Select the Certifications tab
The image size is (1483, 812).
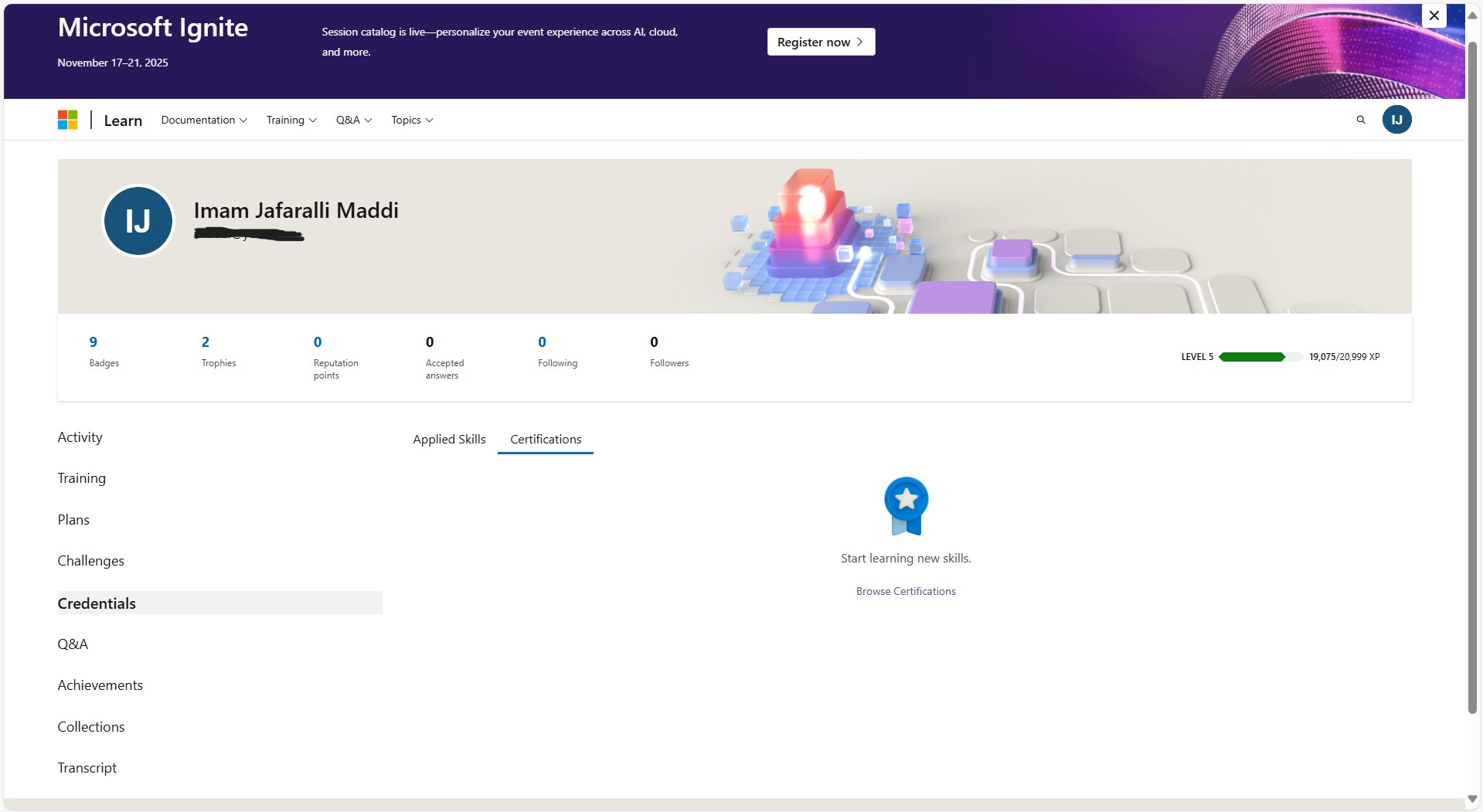[x=546, y=439]
